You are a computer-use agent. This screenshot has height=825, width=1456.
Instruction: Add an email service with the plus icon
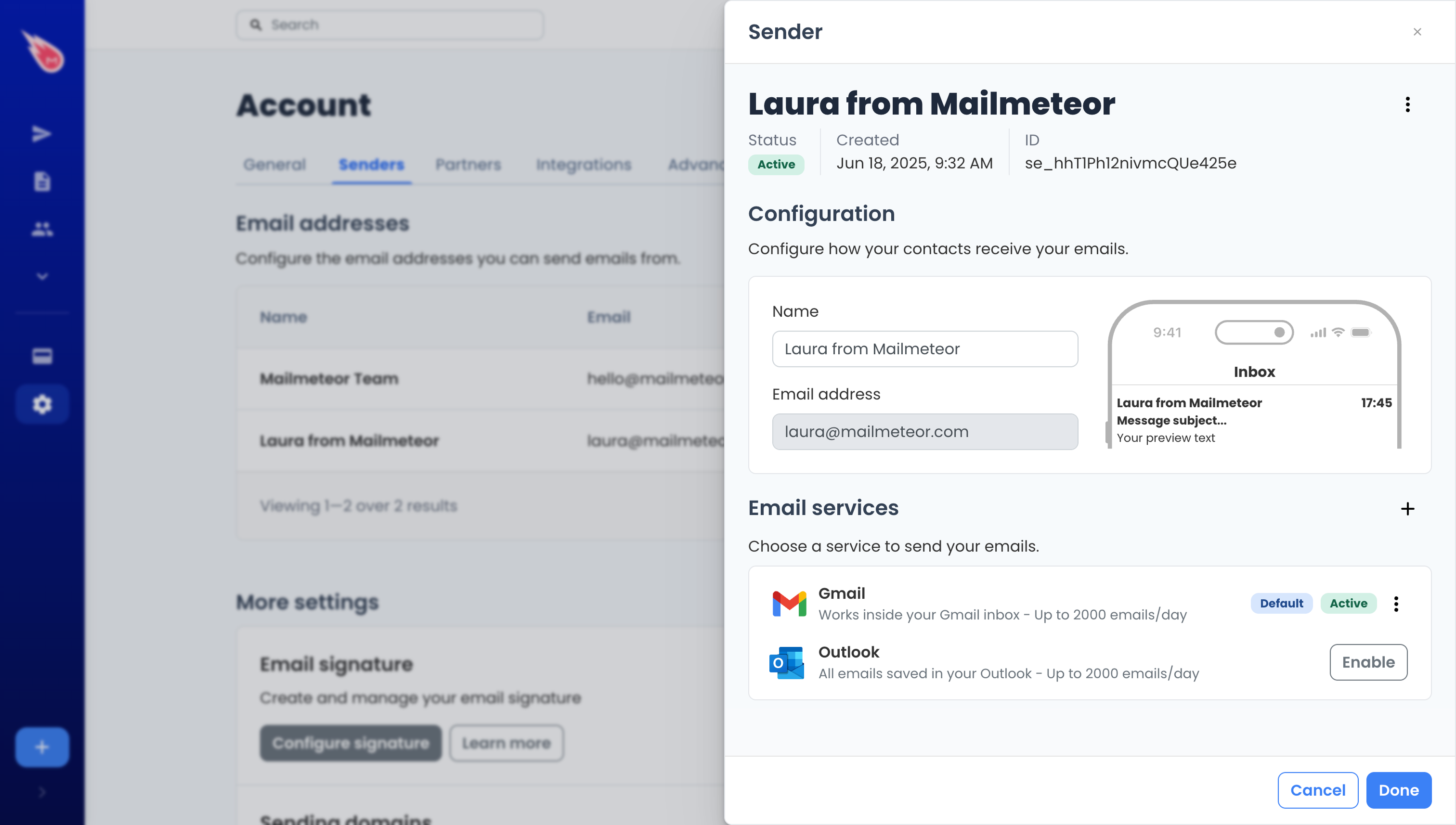1407,509
